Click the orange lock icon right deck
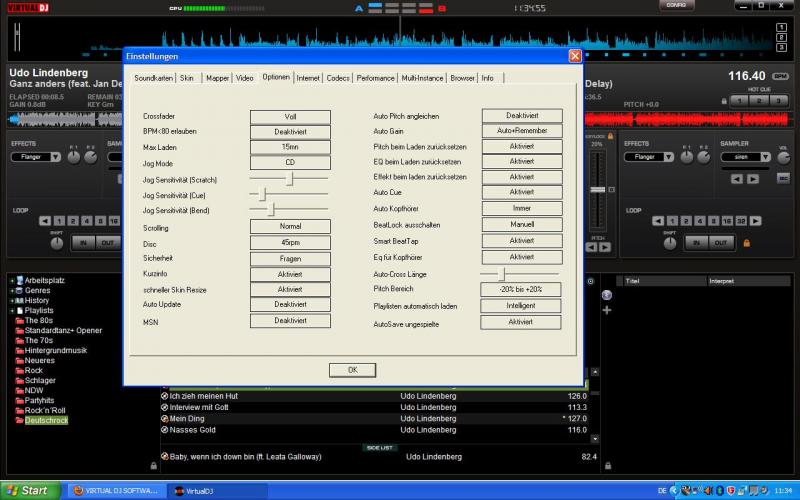 pos(746,243)
